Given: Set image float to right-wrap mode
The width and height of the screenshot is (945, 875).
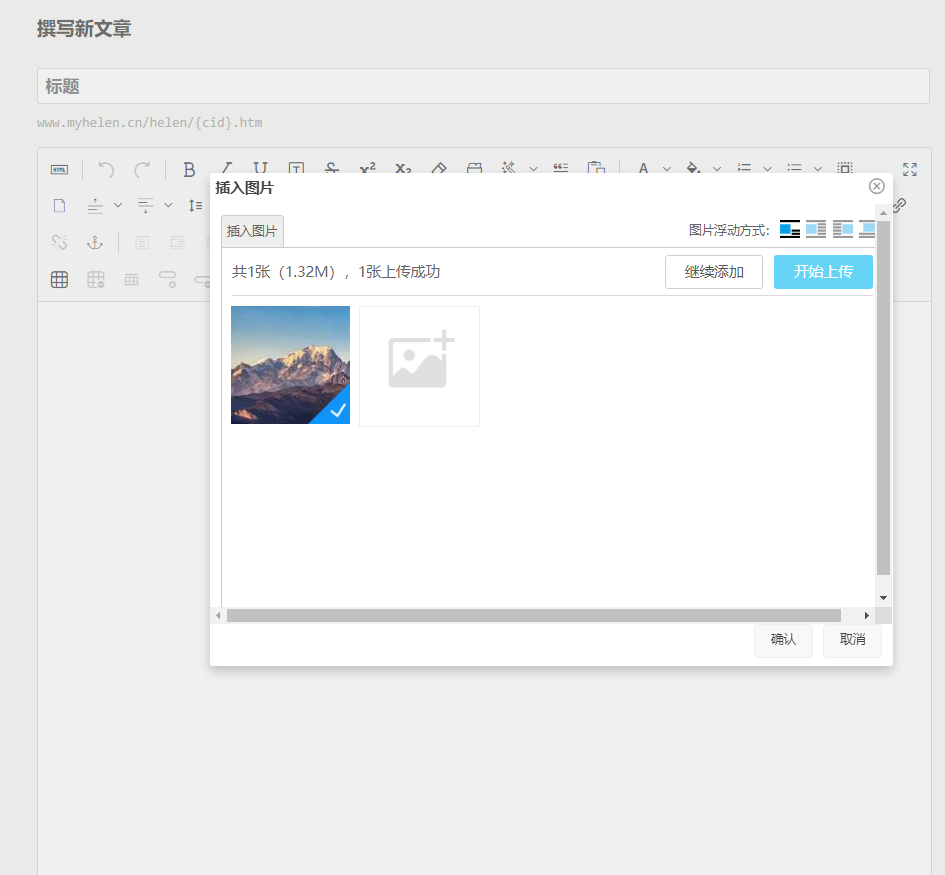Looking at the screenshot, I should 843,230.
